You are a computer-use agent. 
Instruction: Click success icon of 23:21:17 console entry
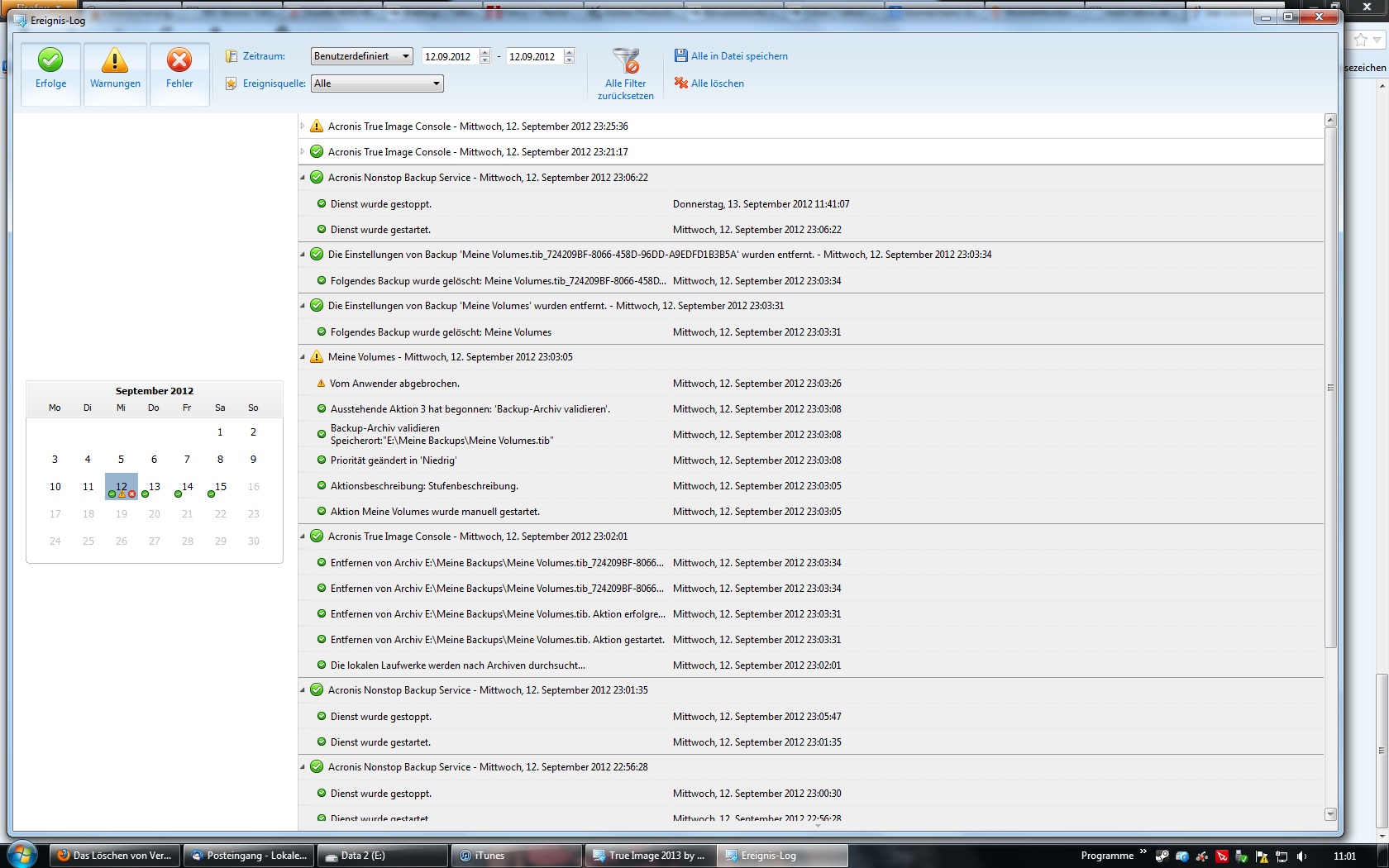[x=317, y=152]
